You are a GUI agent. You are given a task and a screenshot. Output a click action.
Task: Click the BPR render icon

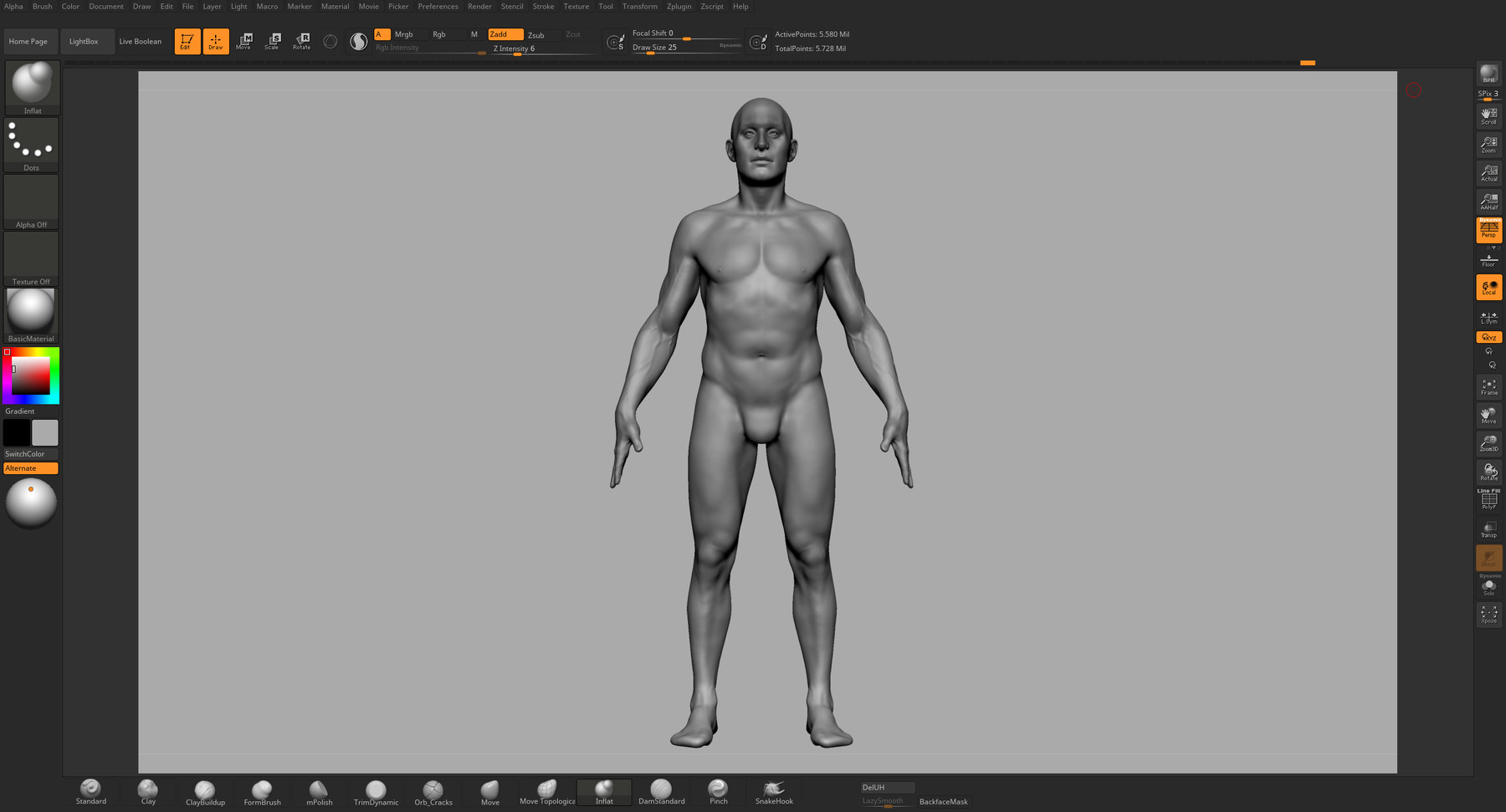(1488, 74)
